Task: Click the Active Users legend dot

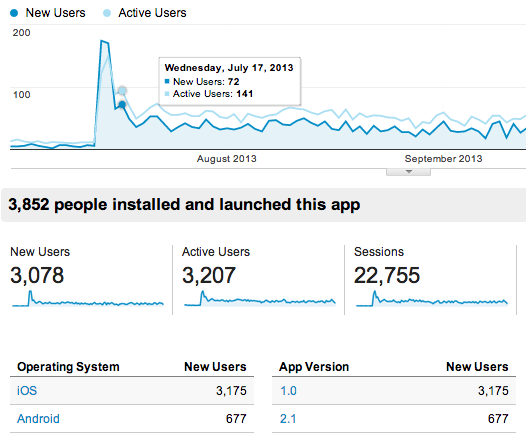Action: click(107, 13)
